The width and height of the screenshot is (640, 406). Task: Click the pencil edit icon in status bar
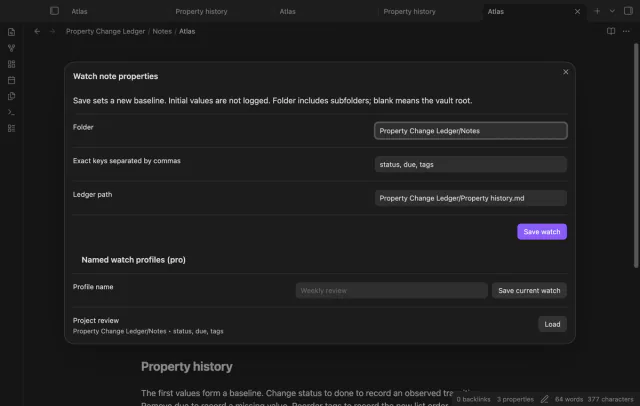[544, 399]
